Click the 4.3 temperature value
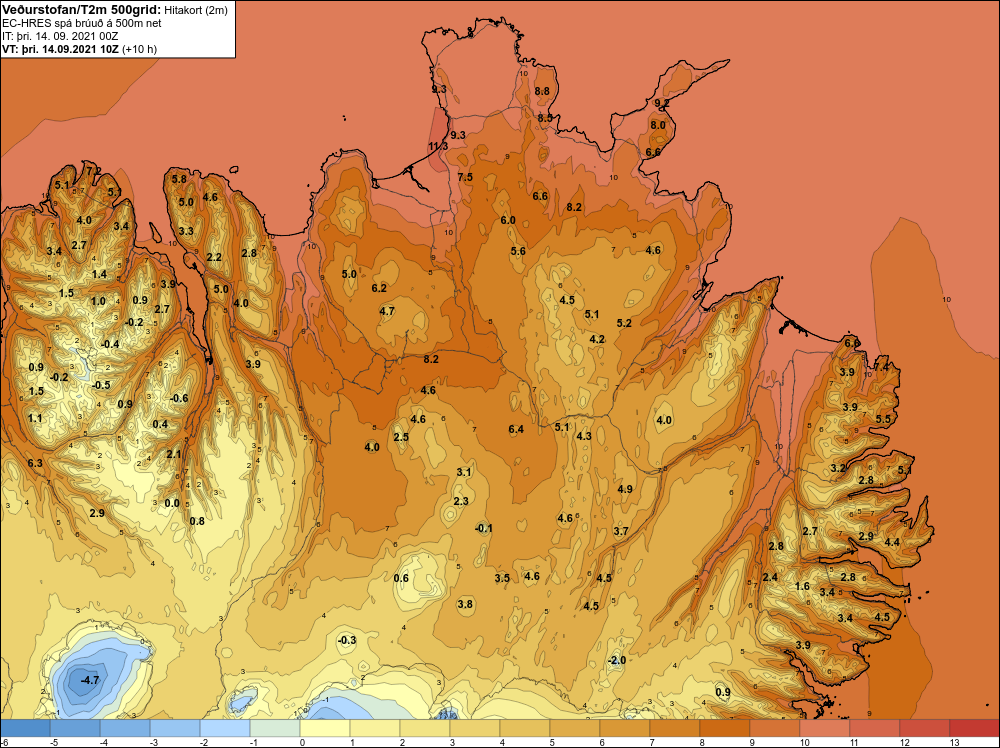Screen dimensions: 1000x748 click(x=584, y=436)
